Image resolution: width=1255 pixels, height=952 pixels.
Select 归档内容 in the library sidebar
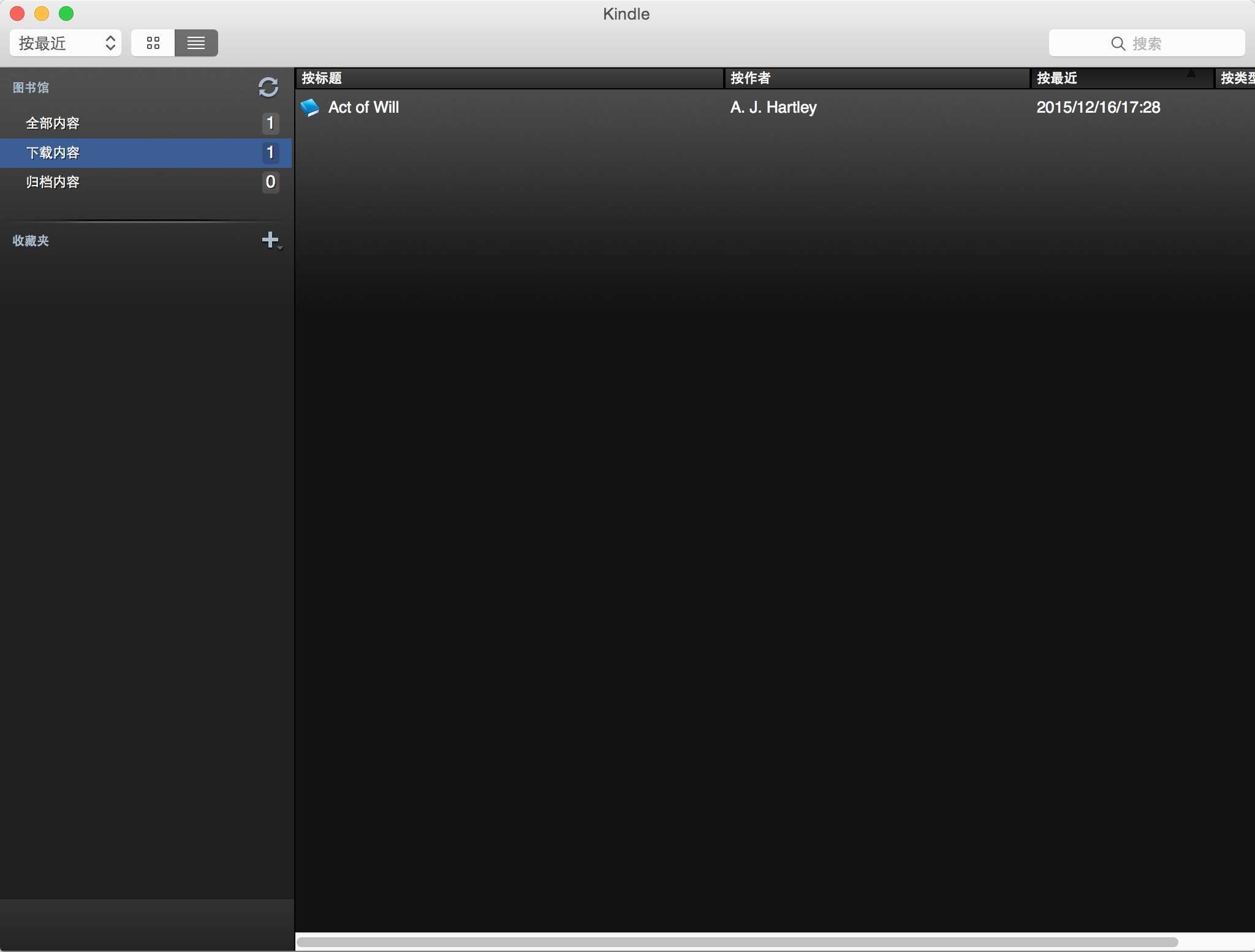146,182
